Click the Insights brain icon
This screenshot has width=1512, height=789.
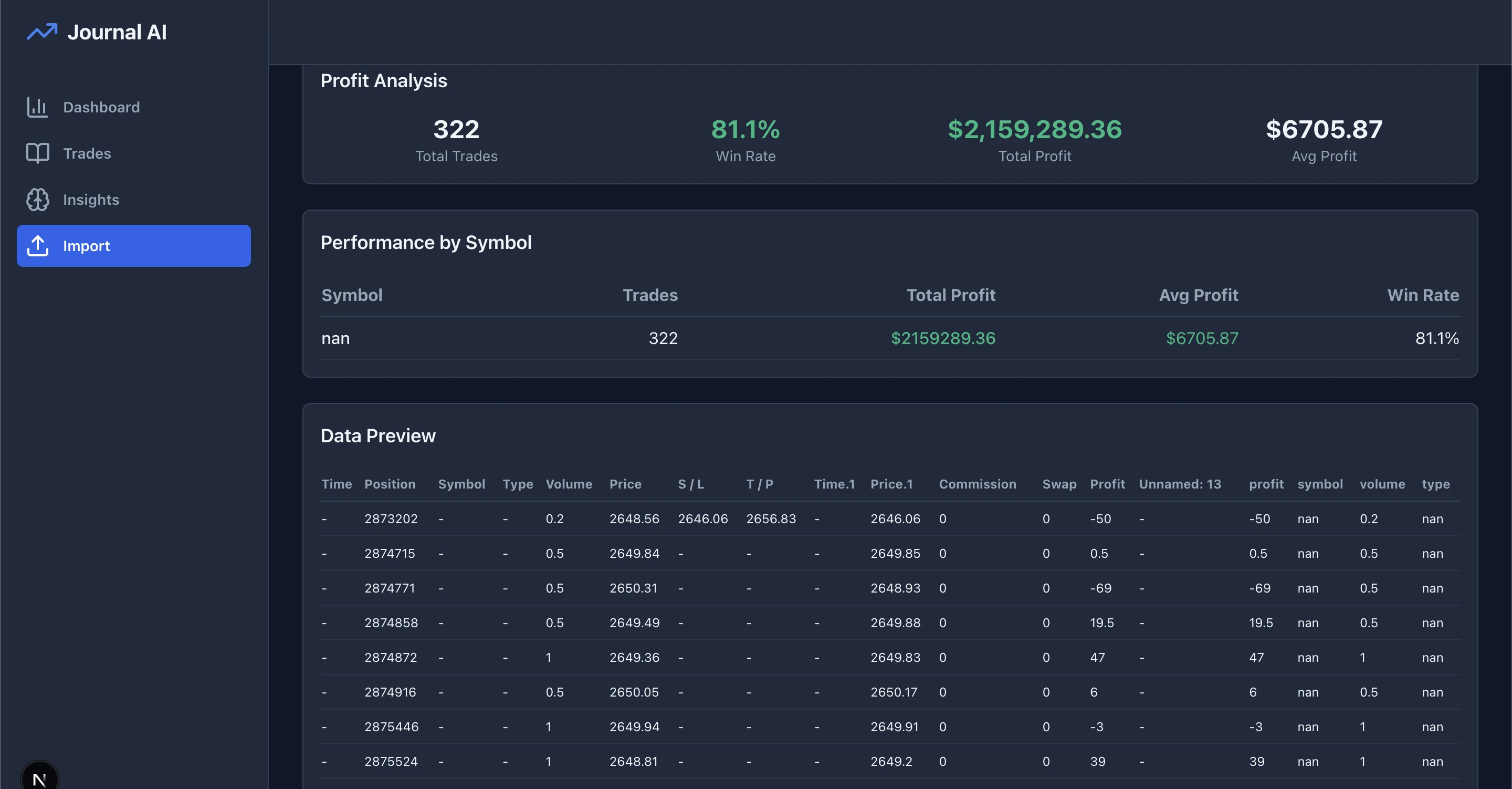tap(38, 200)
